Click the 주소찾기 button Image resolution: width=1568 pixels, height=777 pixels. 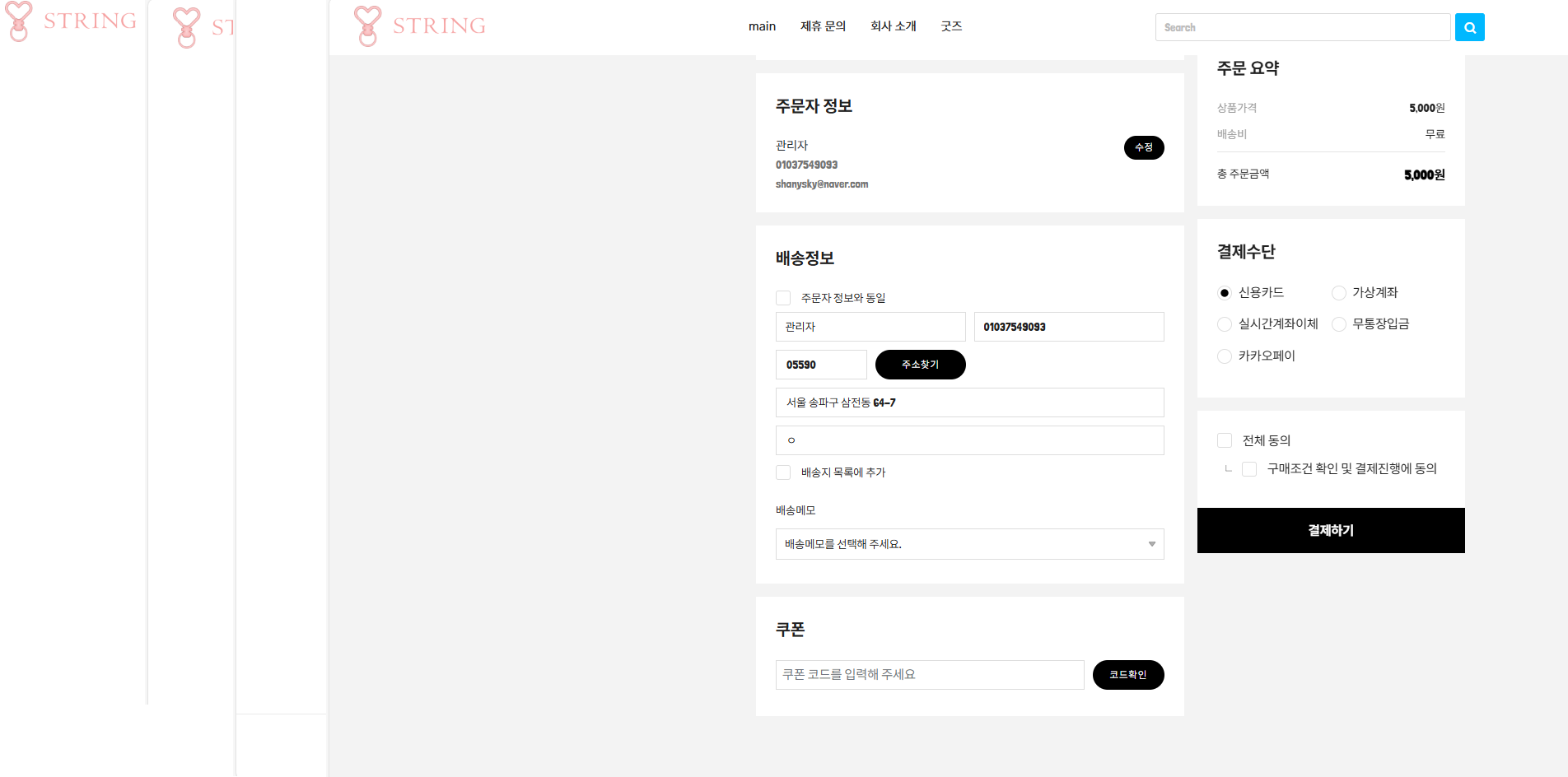(920, 365)
